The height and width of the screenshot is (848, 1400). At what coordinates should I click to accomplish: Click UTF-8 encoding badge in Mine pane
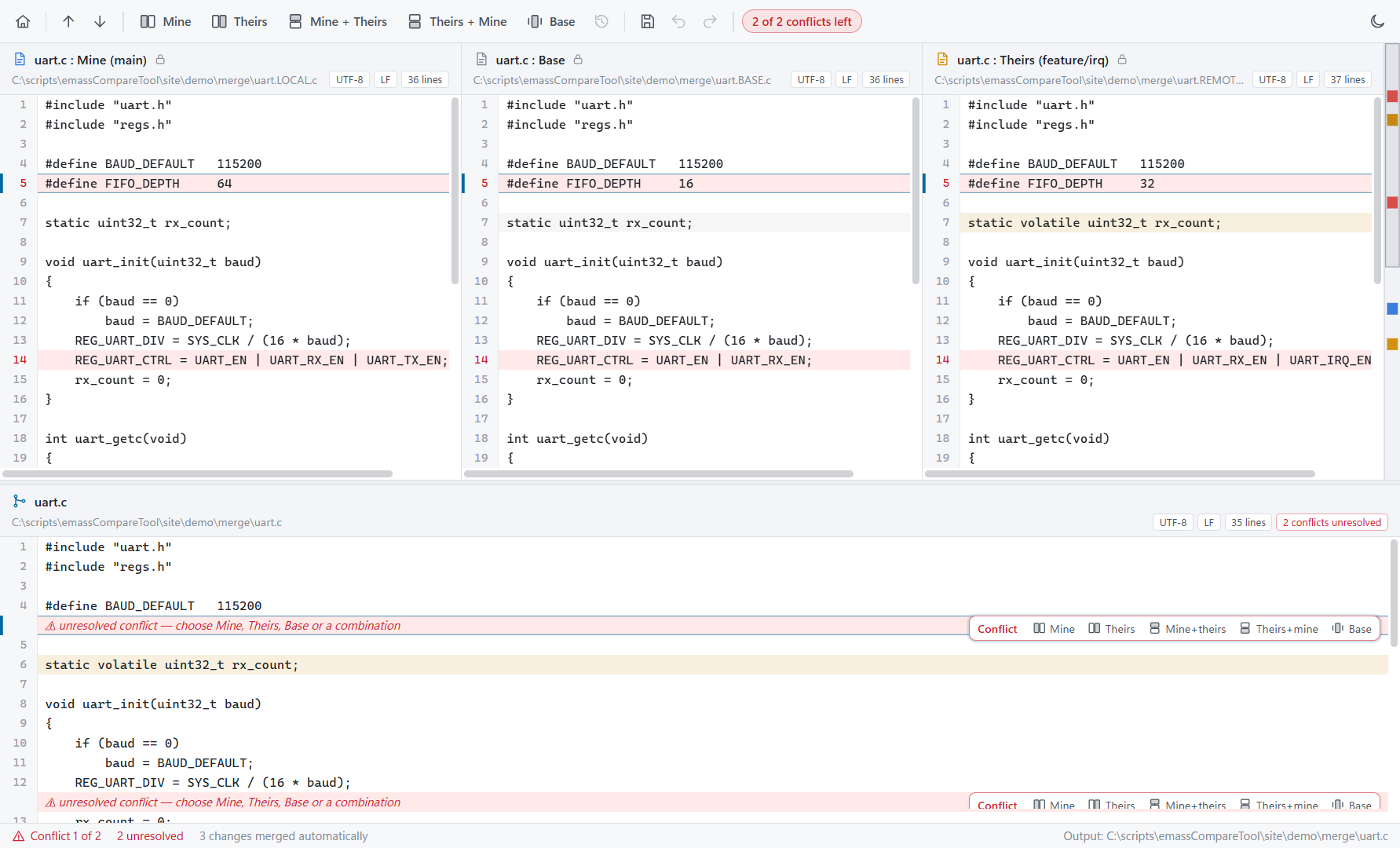349,79
